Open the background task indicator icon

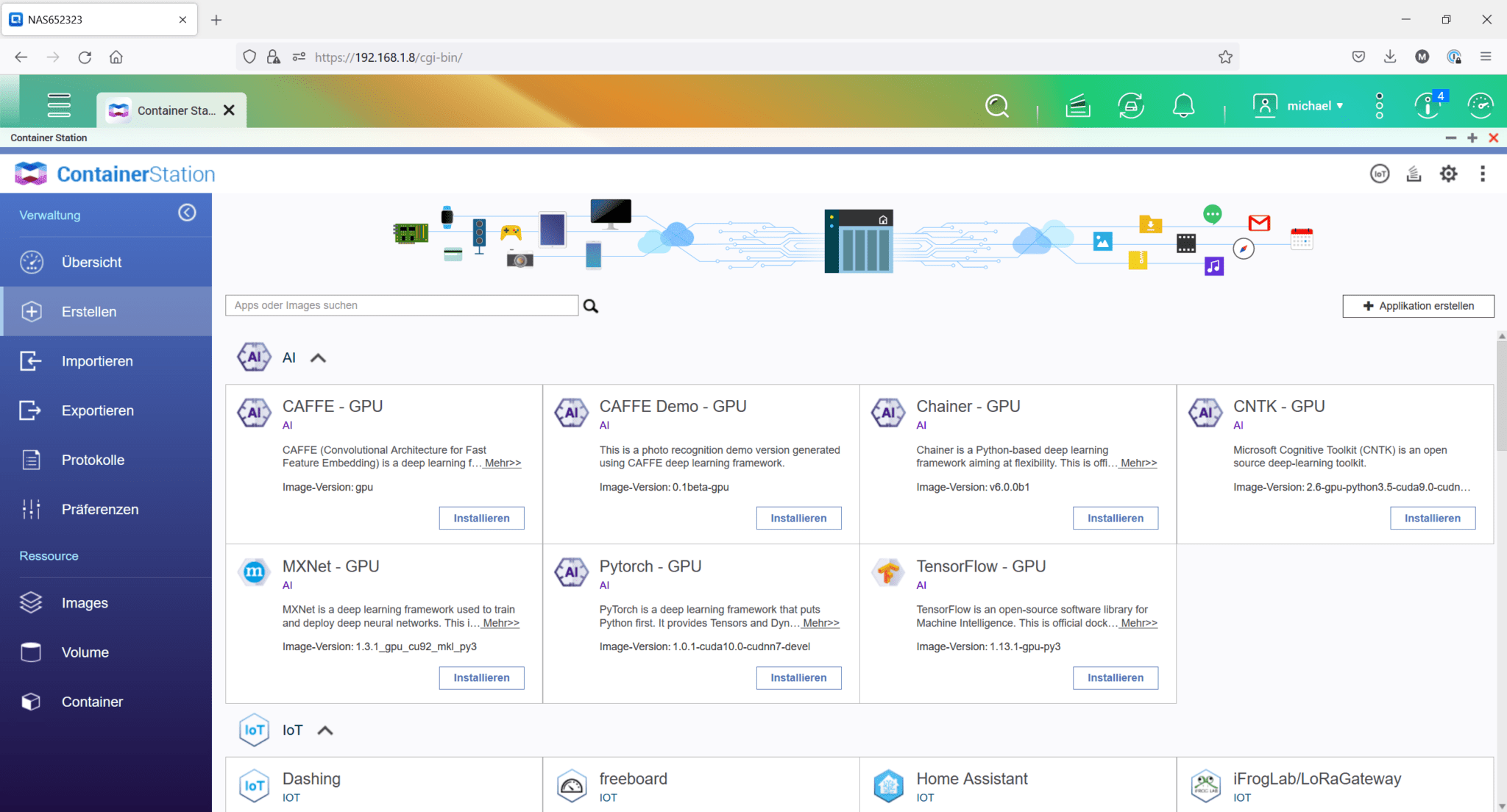pyautogui.click(x=1131, y=105)
